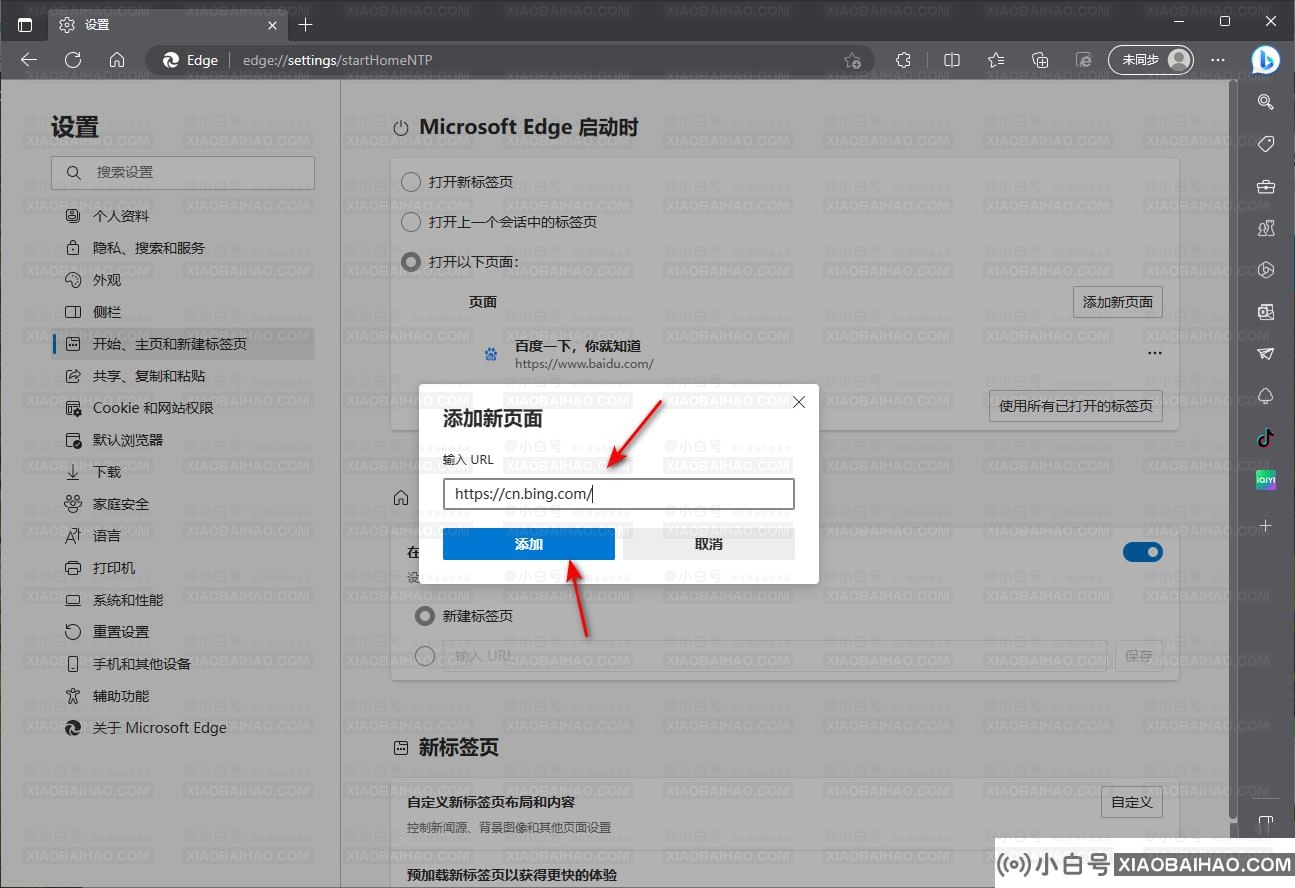Select 打开上一个会话中的标签页 radio option
The height and width of the screenshot is (888, 1295).
pyautogui.click(x=411, y=222)
